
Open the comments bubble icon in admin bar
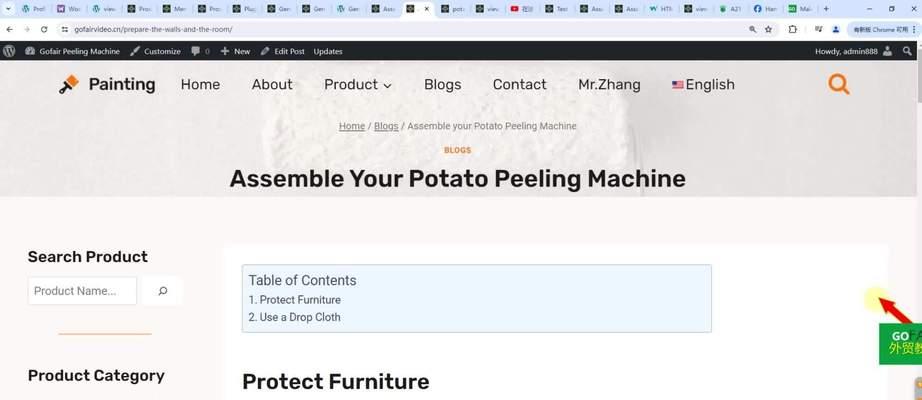coord(196,51)
